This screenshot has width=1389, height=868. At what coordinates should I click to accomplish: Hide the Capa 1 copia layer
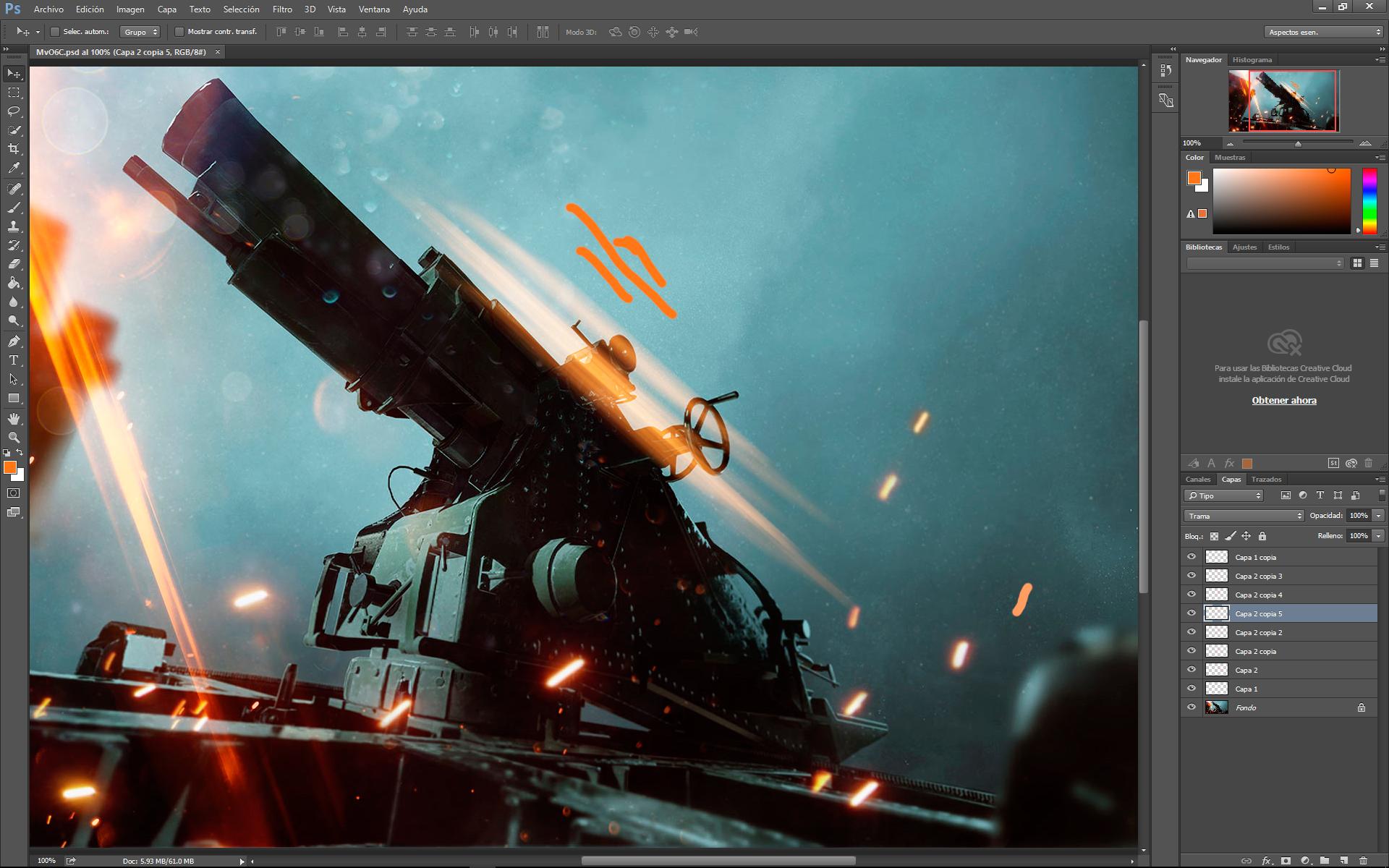[x=1192, y=557]
